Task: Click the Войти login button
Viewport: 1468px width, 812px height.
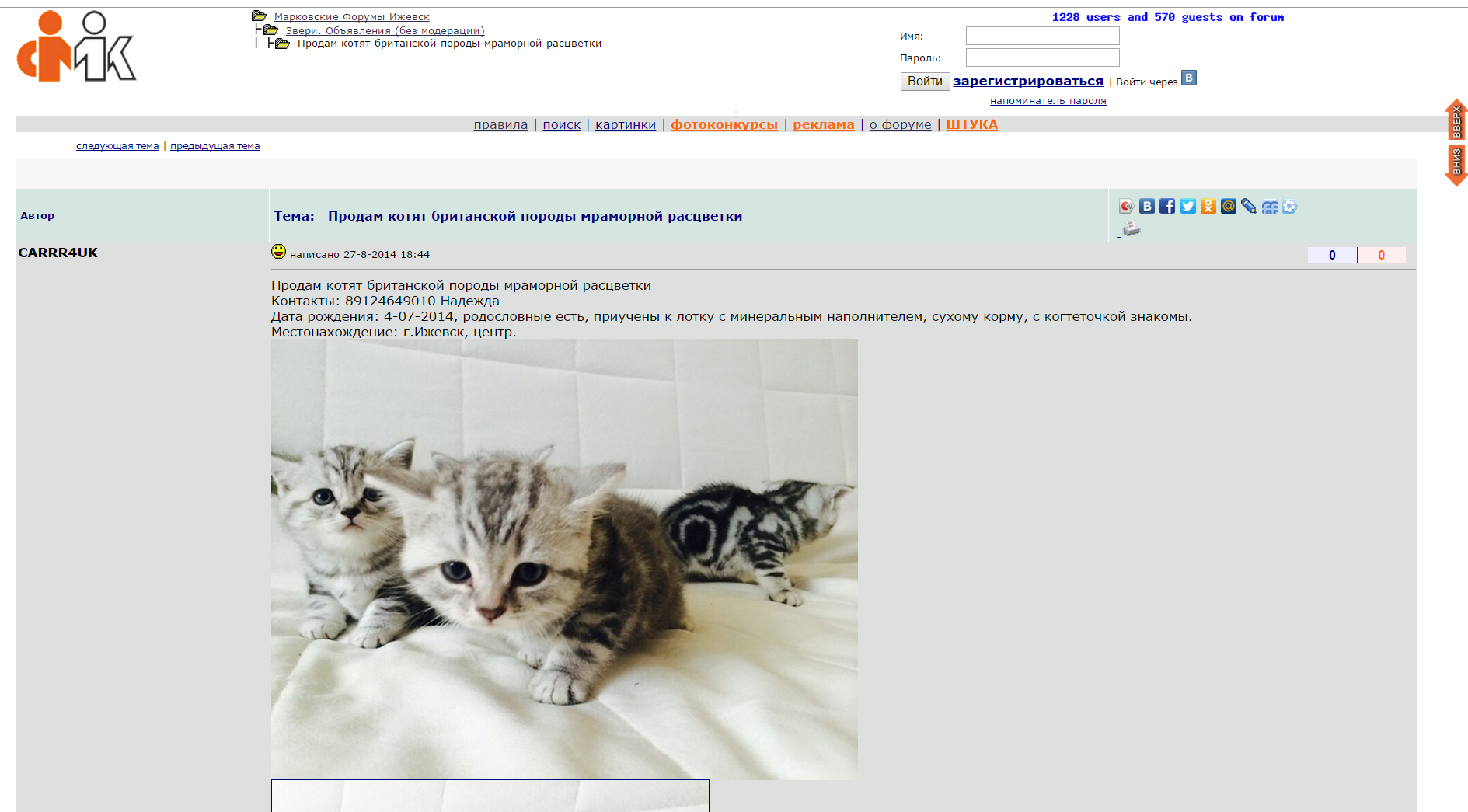Action: click(x=925, y=82)
